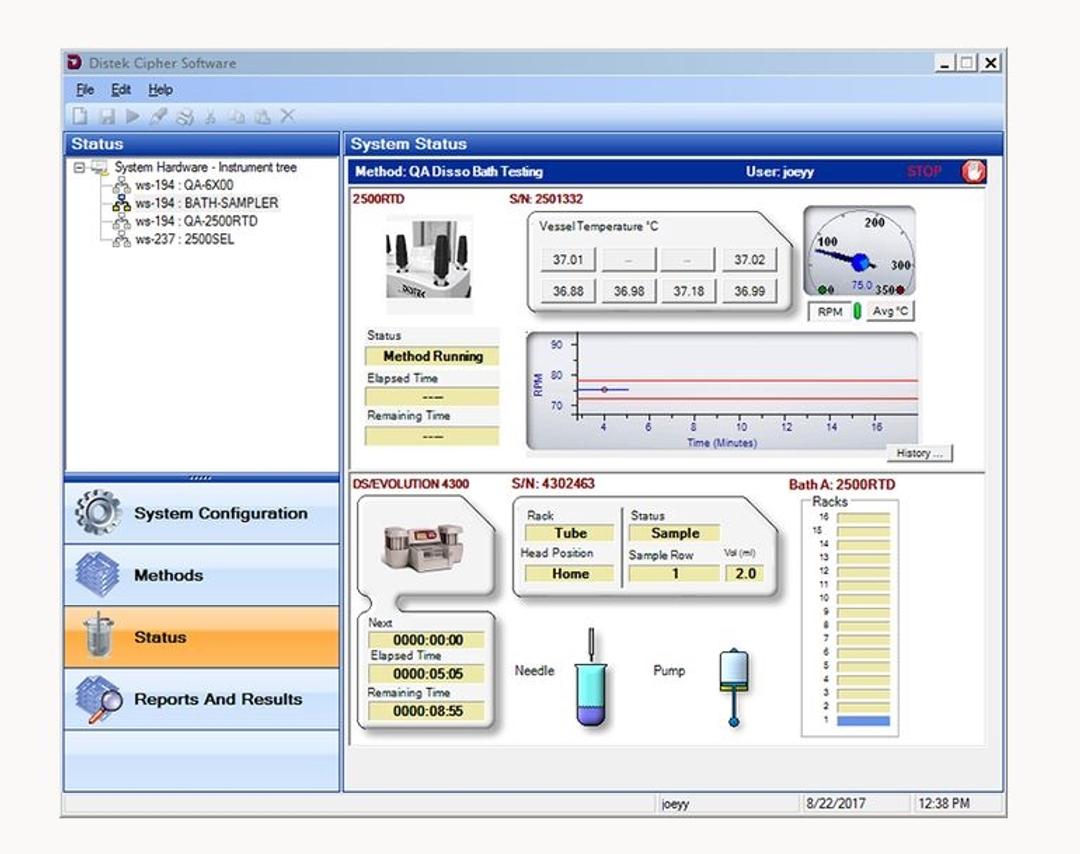Click the Save toolbar icon
The height and width of the screenshot is (854, 1080).
pos(107,113)
